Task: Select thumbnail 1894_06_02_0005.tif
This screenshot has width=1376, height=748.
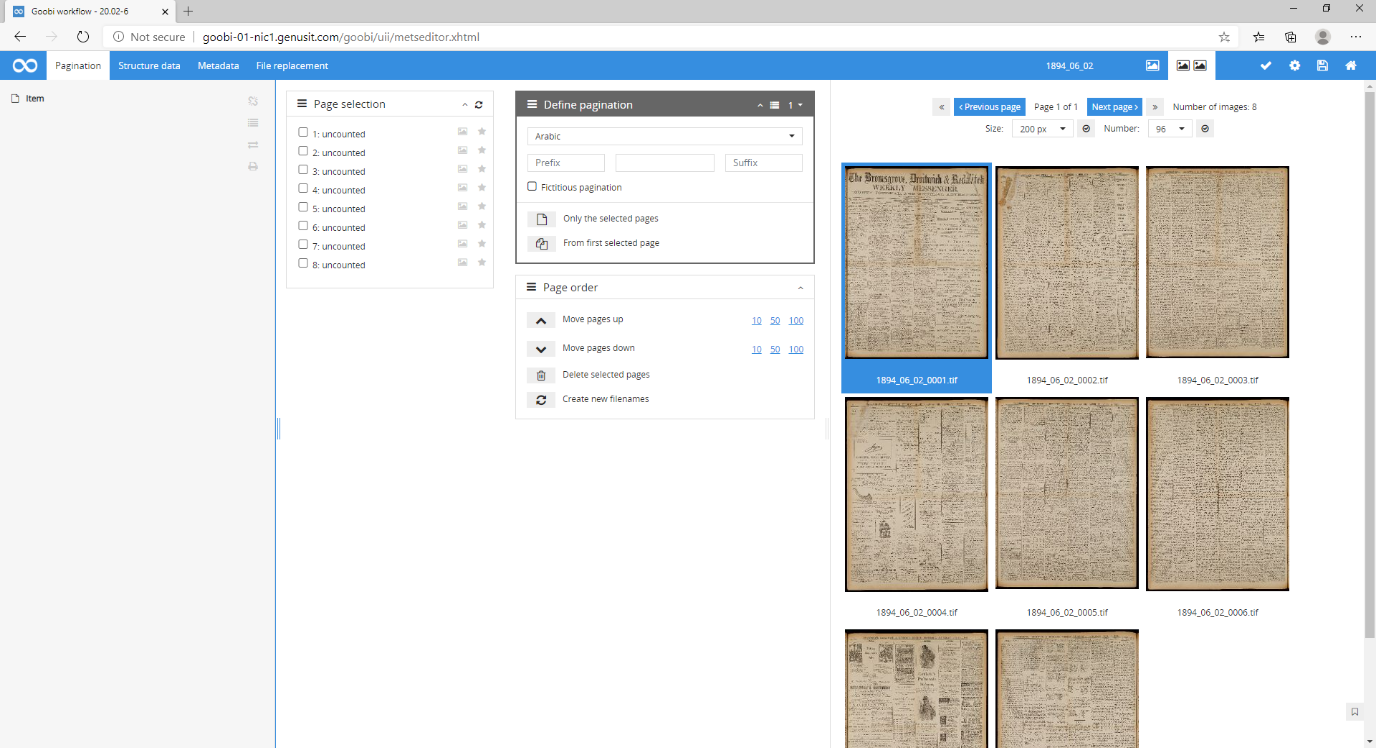Action: pyautogui.click(x=1067, y=494)
